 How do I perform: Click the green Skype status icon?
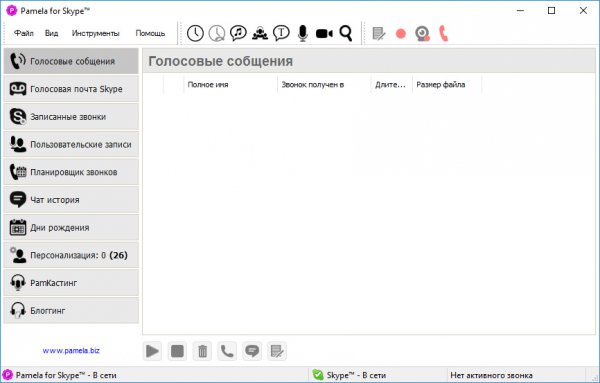click(318, 375)
